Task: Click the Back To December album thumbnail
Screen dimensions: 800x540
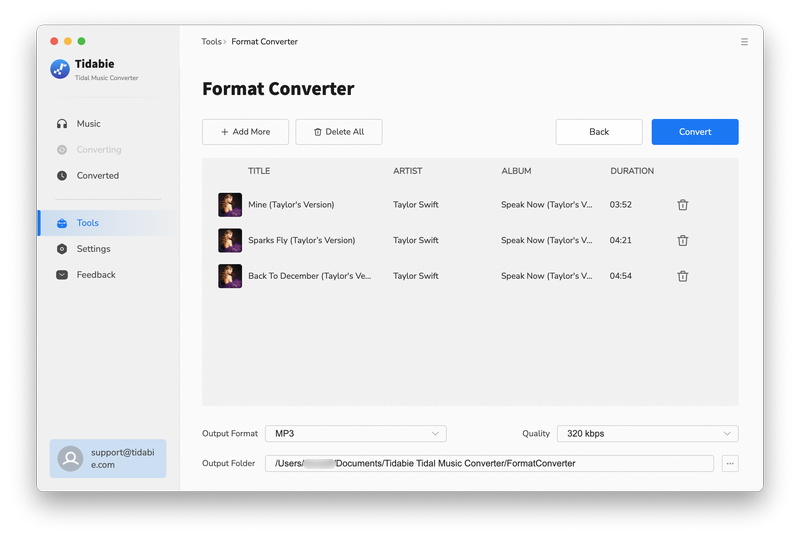Action: pos(230,276)
